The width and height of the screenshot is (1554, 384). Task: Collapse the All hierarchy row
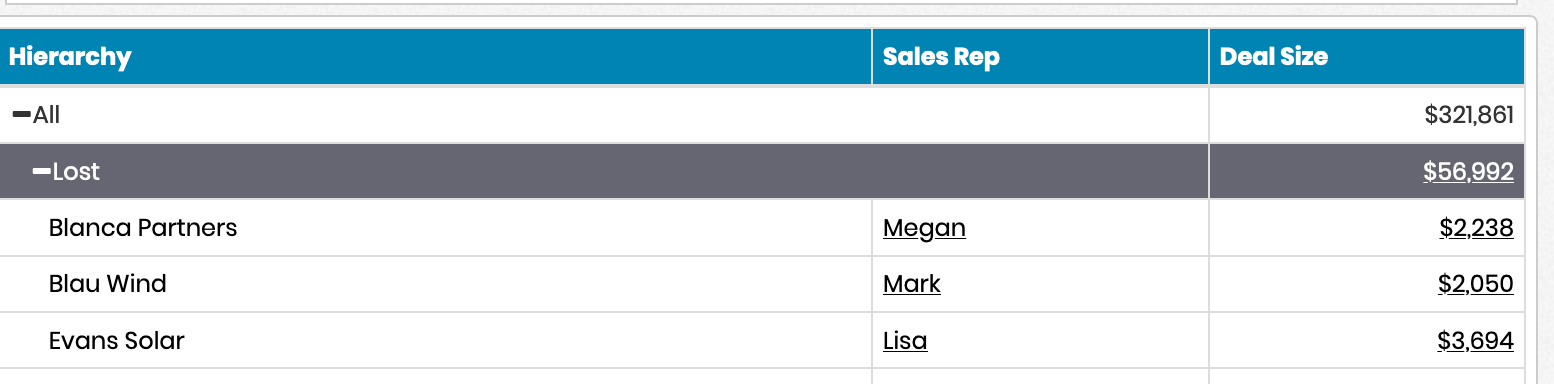pyautogui.click(x=21, y=115)
